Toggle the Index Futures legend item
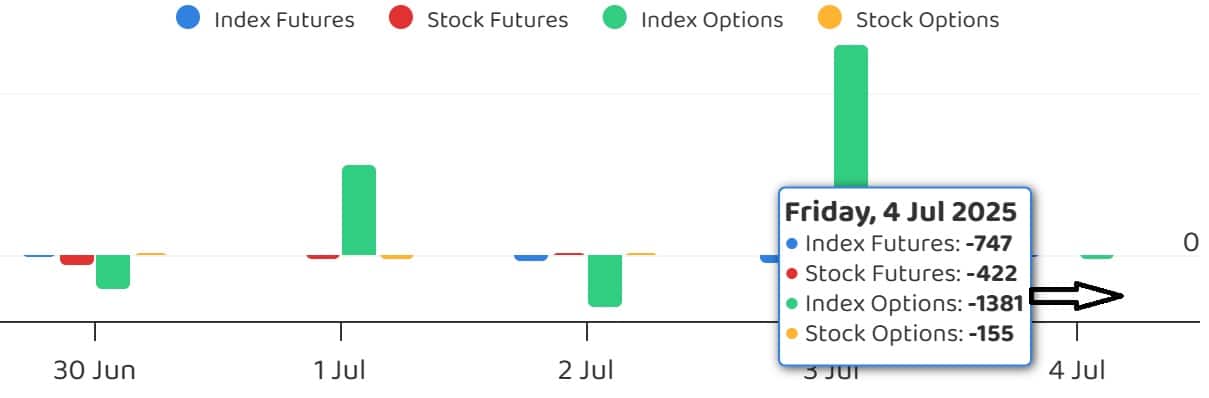1209x398 pixels. (x=265, y=19)
